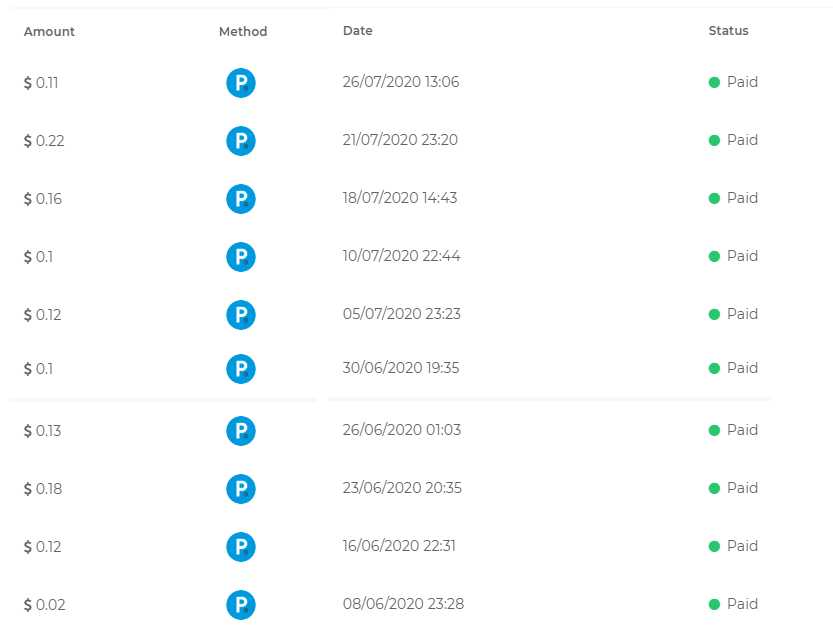Select the date 26/06/2020 01:03
Screen dimensions: 833x637
coord(402,430)
